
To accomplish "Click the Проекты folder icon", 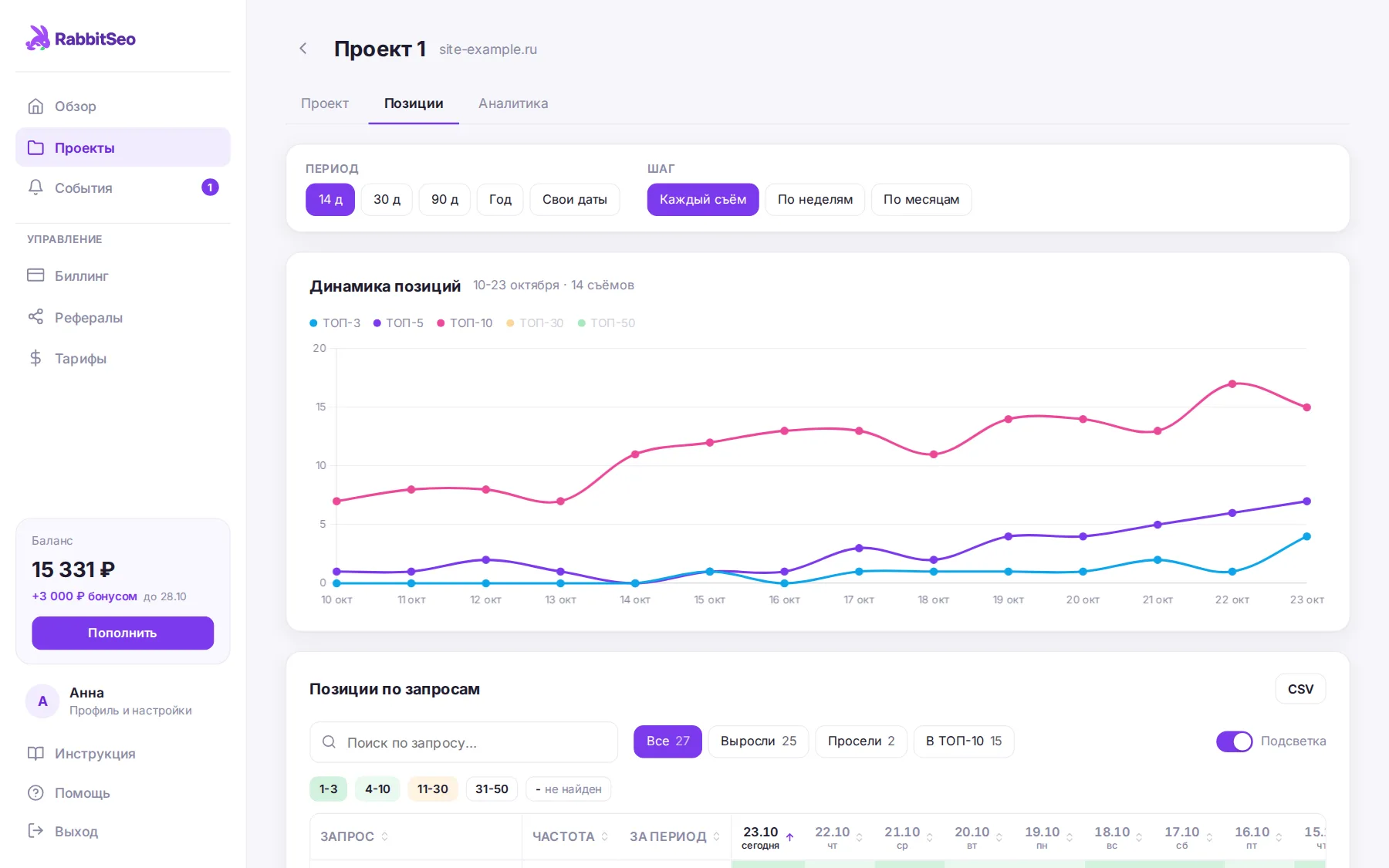I will pyautogui.click(x=35, y=147).
